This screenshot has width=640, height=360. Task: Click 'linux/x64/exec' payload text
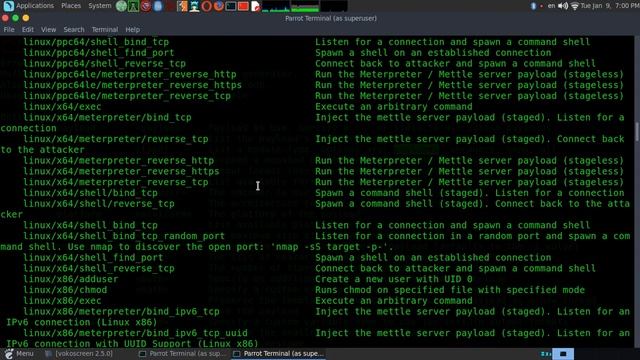click(x=62, y=107)
